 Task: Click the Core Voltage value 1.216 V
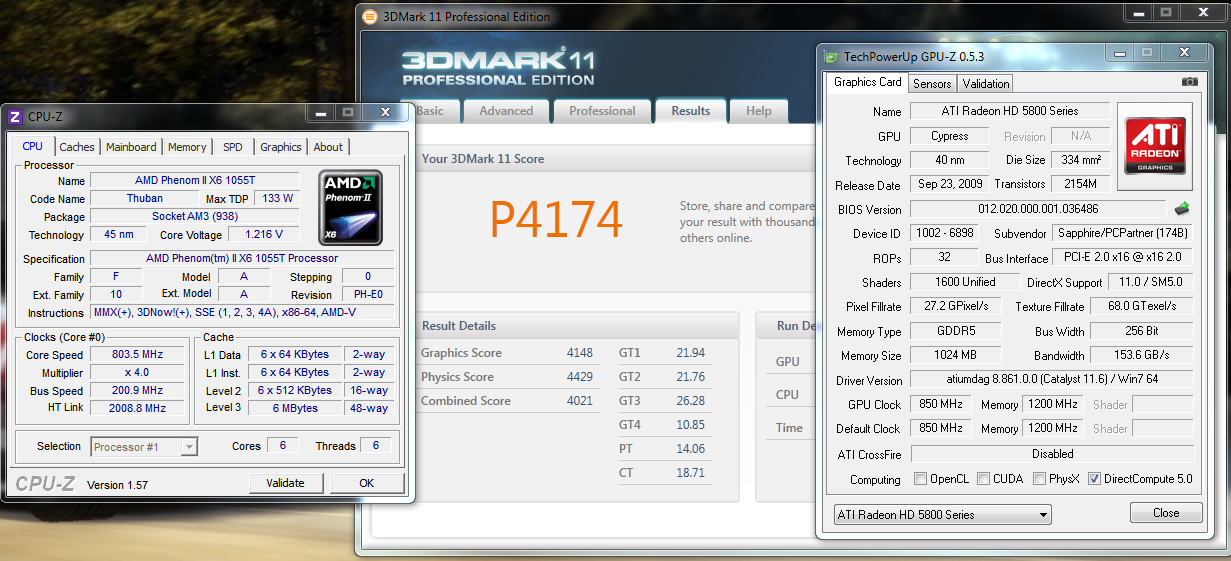(264, 235)
